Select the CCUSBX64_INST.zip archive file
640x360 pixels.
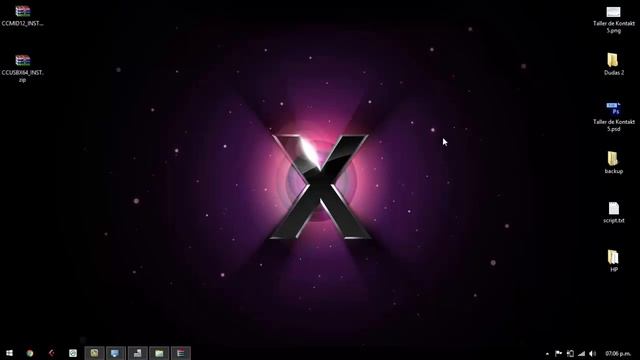[22, 68]
